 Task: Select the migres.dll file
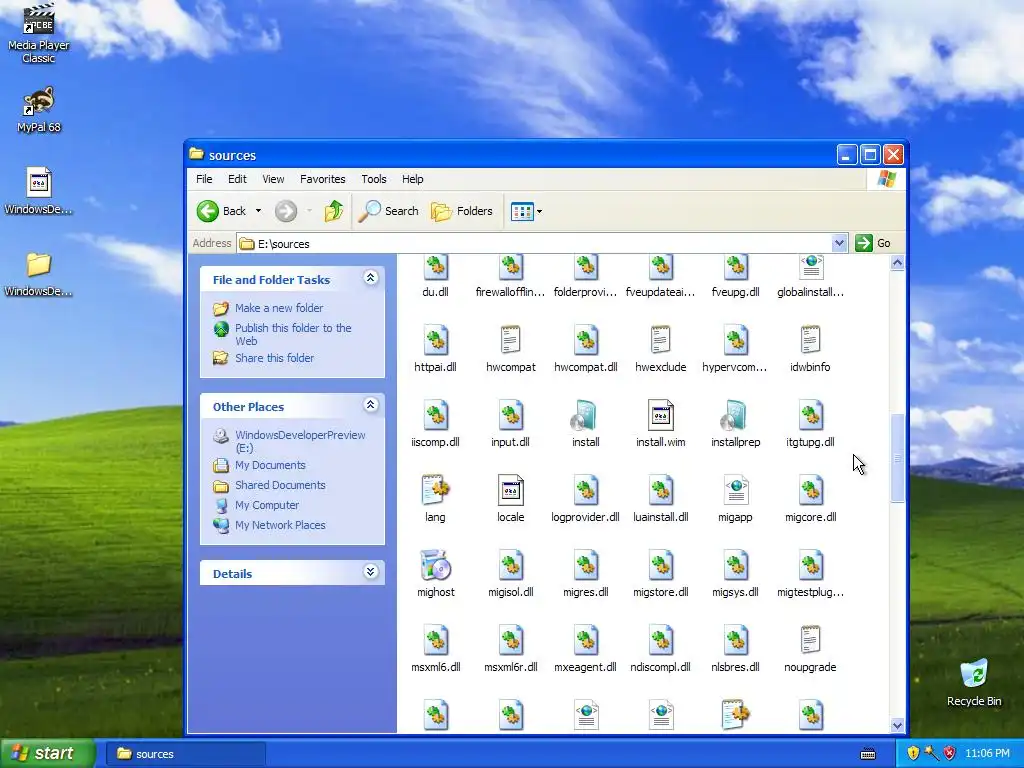click(x=586, y=574)
